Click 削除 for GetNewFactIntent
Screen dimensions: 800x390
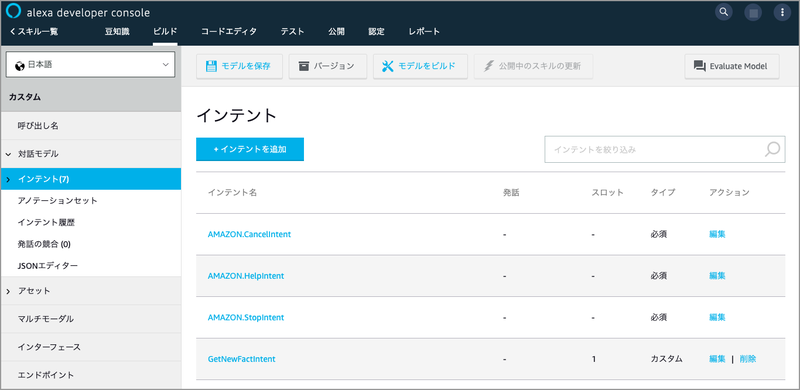click(x=748, y=359)
